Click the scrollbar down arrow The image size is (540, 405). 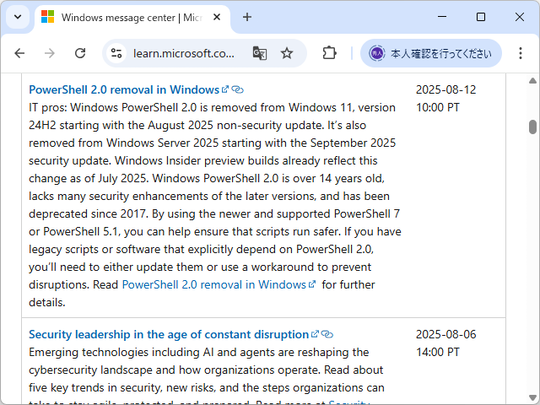[532, 398]
